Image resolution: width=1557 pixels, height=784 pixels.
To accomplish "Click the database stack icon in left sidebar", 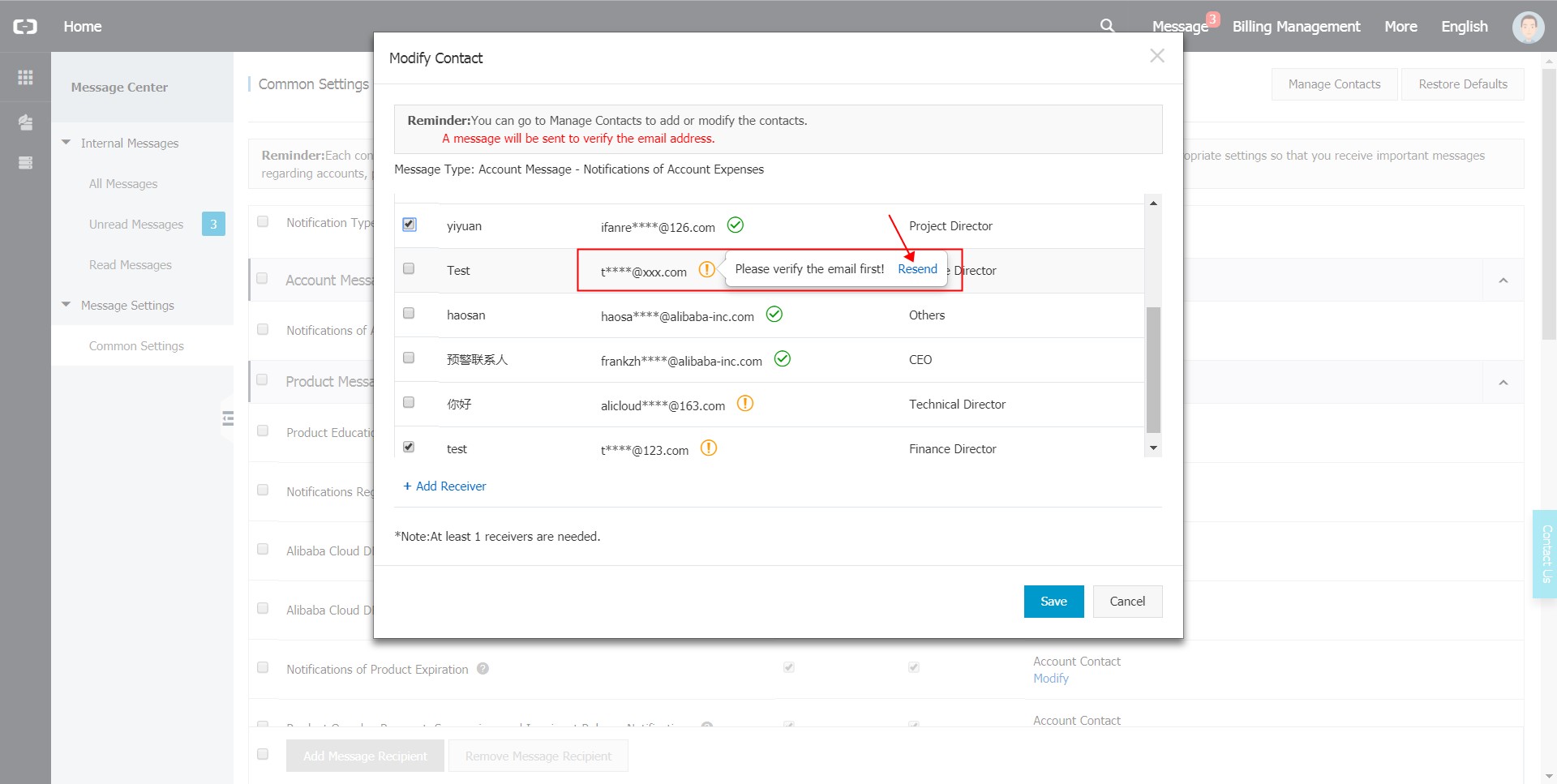I will coord(25,163).
